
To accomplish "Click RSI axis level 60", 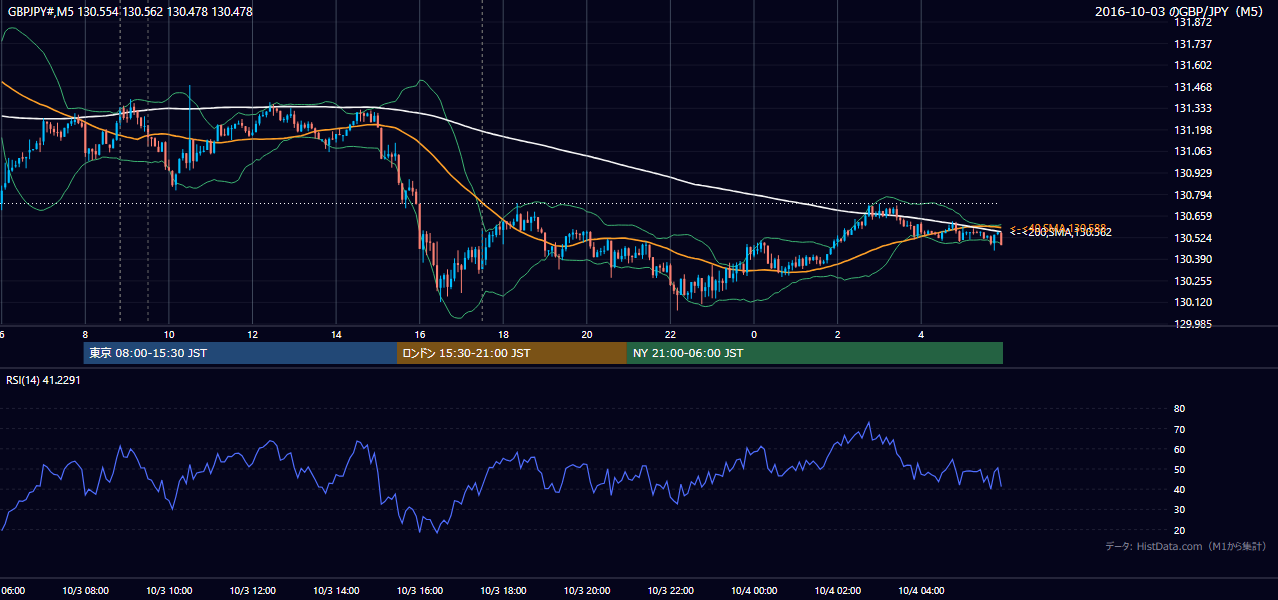I will 1179,449.
